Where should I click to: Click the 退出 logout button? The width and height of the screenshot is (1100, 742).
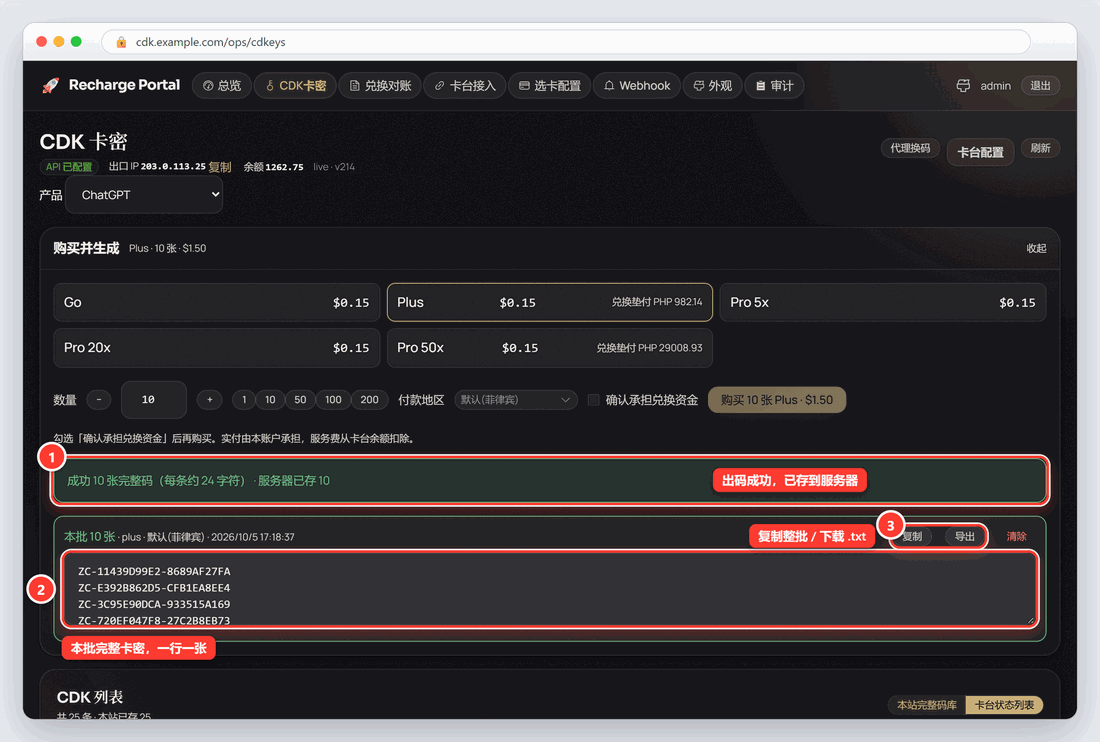(x=1040, y=86)
